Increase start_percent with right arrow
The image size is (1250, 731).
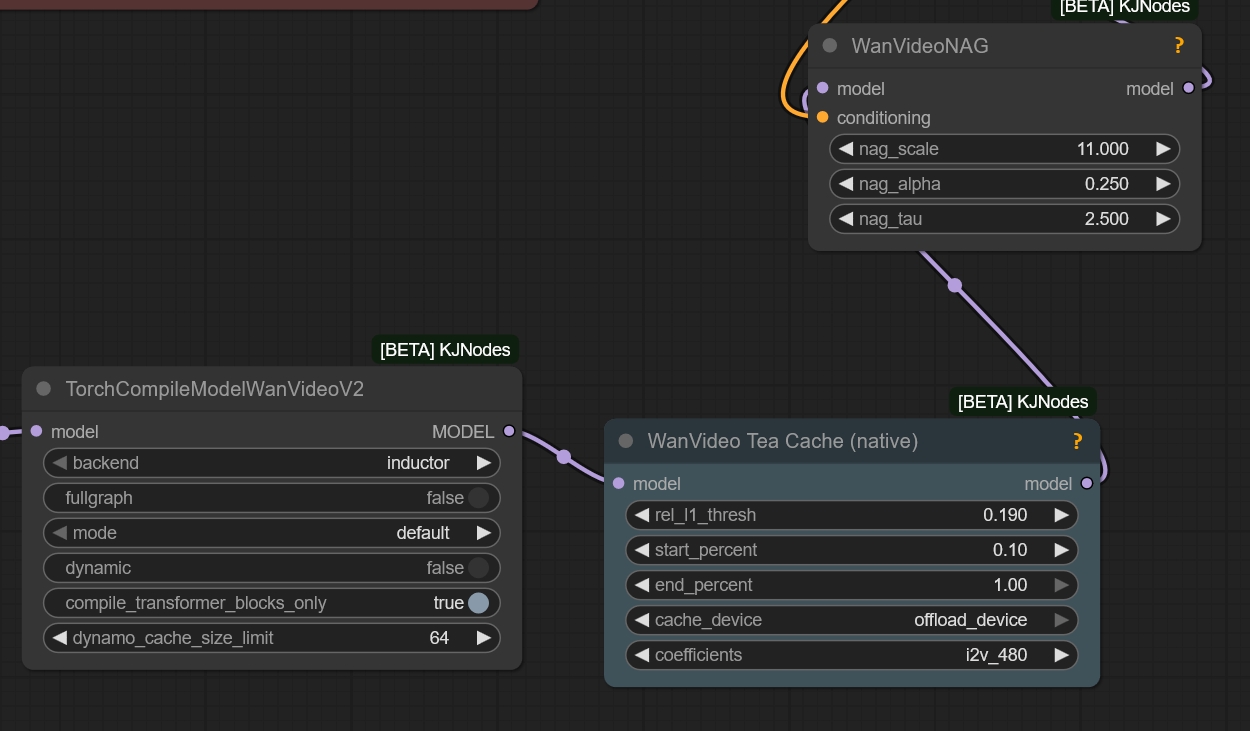coord(1061,550)
